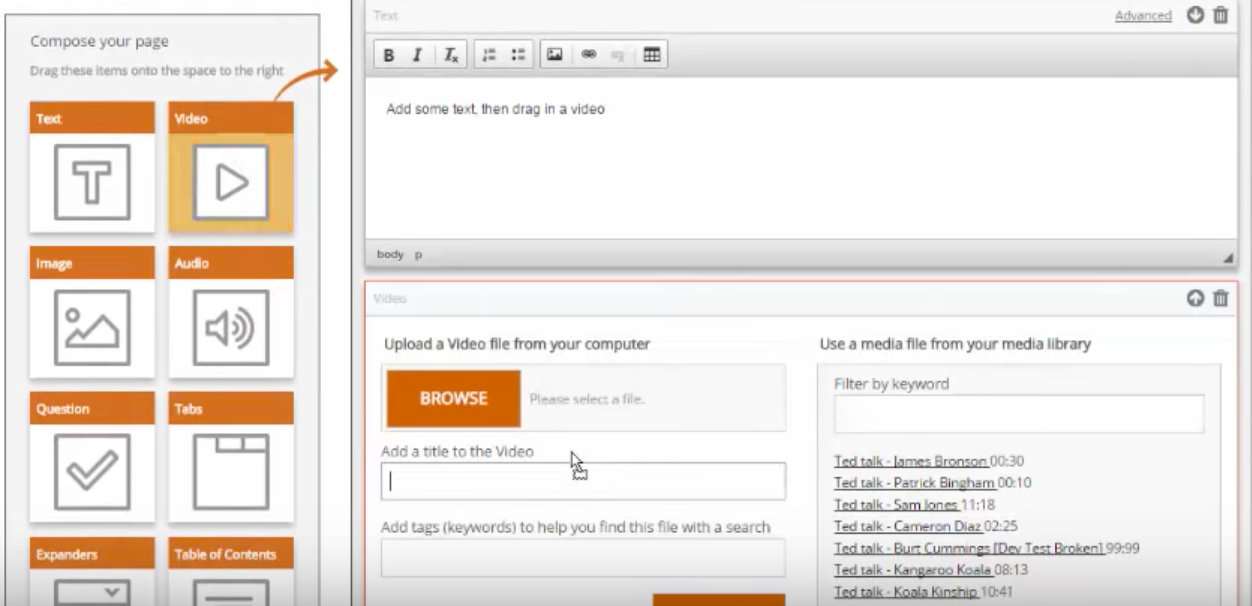Click the tags keywords input field

point(583,558)
